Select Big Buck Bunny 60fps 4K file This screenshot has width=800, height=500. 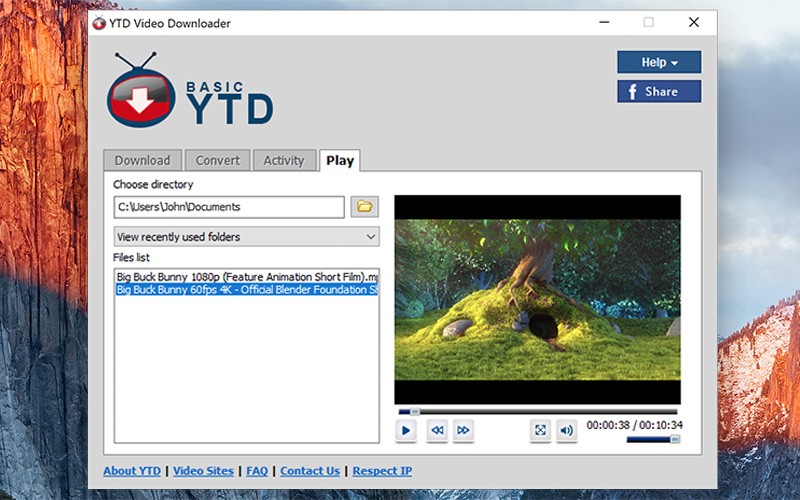(x=247, y=290)
